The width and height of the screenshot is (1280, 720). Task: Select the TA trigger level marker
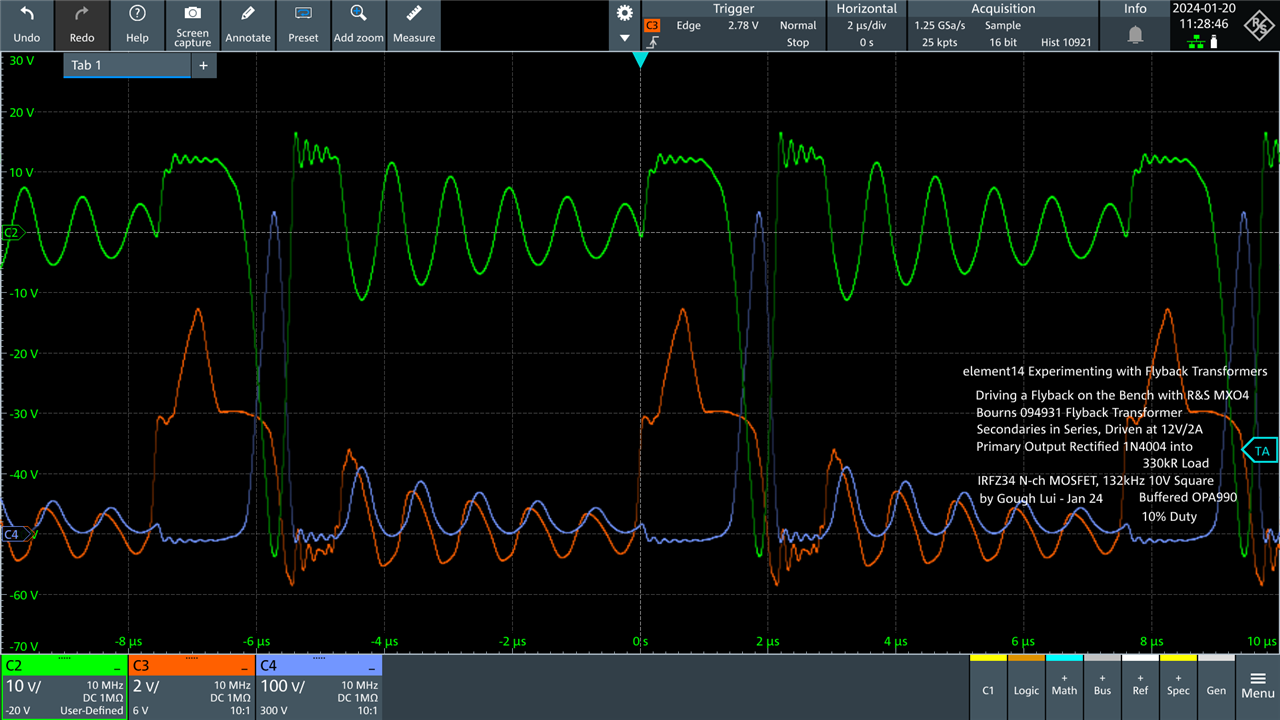(1260, 451)
